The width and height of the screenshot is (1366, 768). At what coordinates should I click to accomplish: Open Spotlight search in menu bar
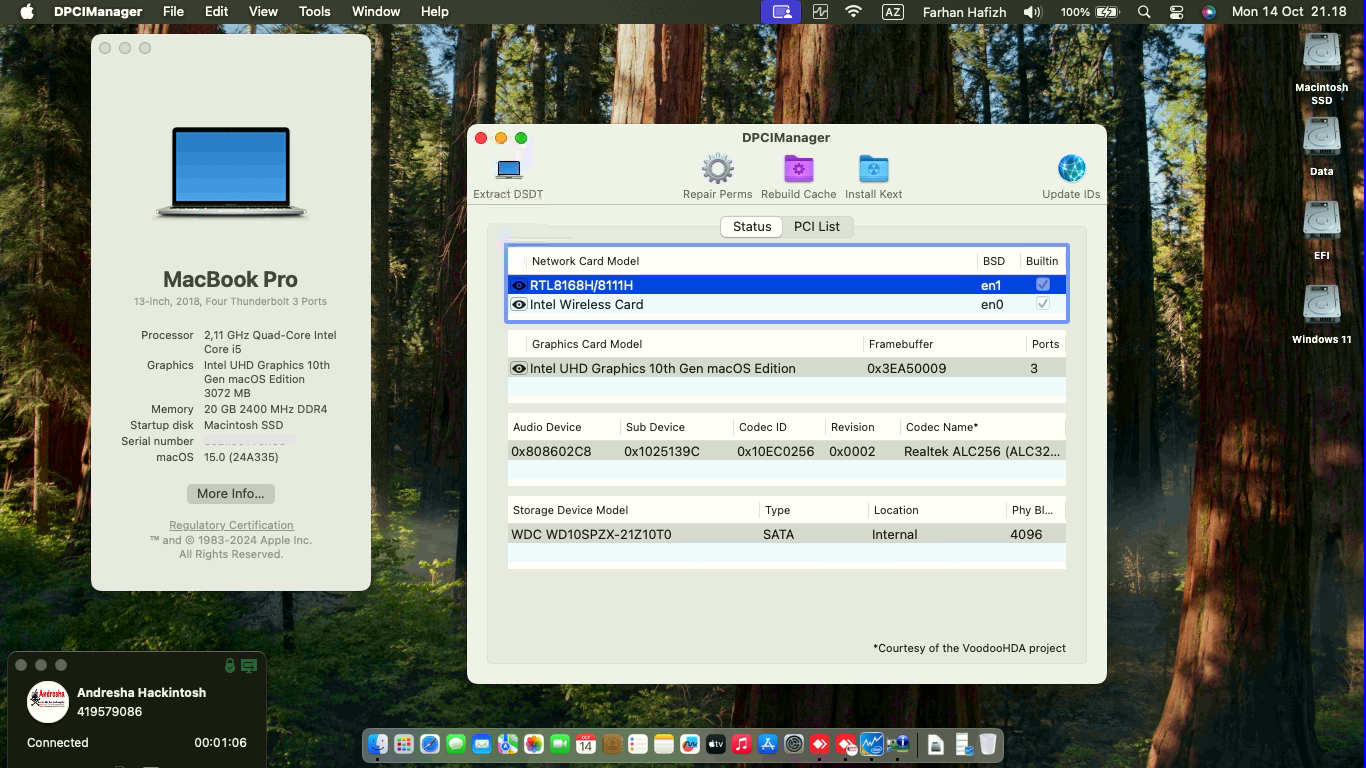[x=1144, y=11]
